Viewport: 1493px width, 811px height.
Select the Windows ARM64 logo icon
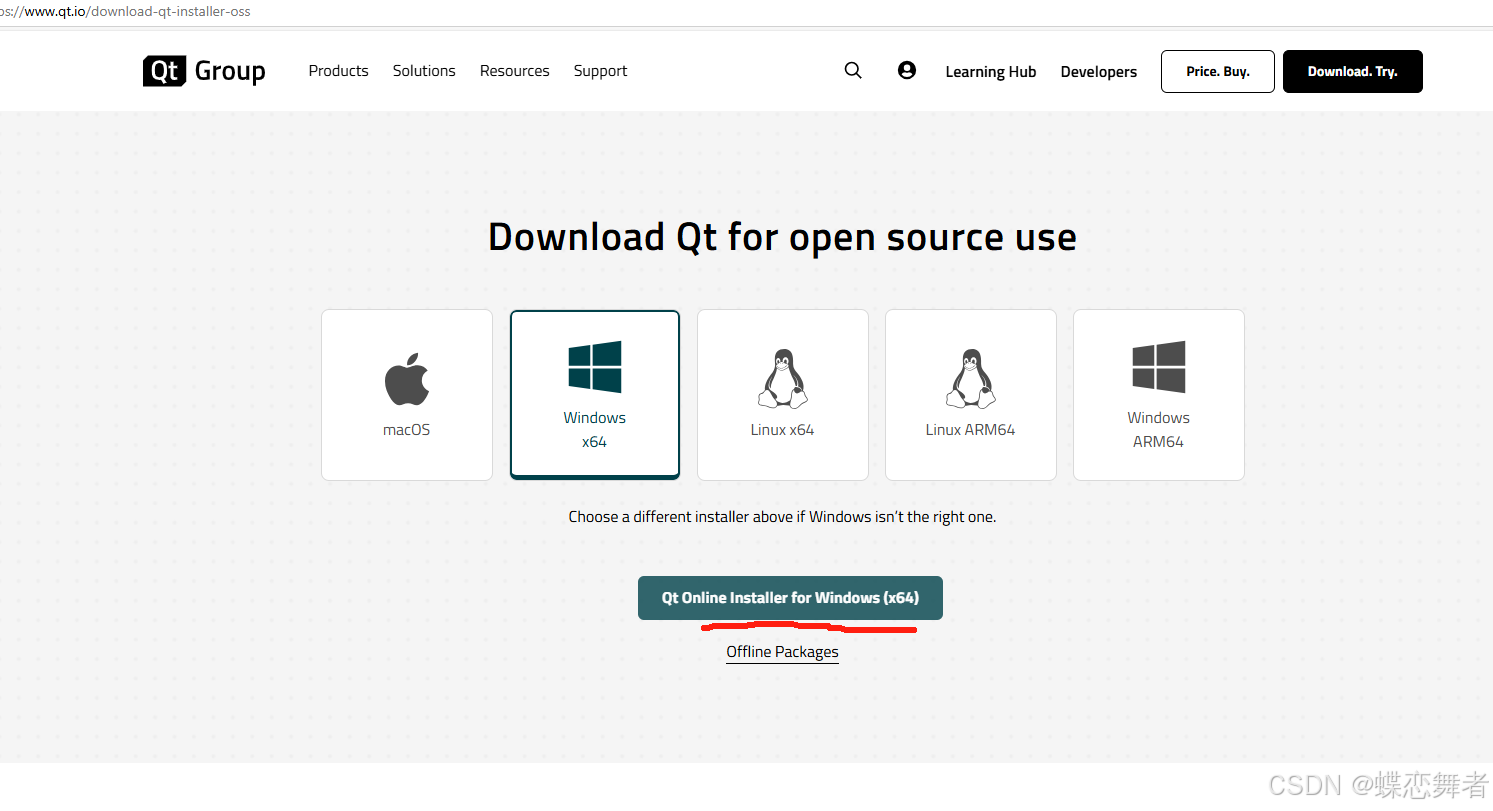(x=1158, y=366)
